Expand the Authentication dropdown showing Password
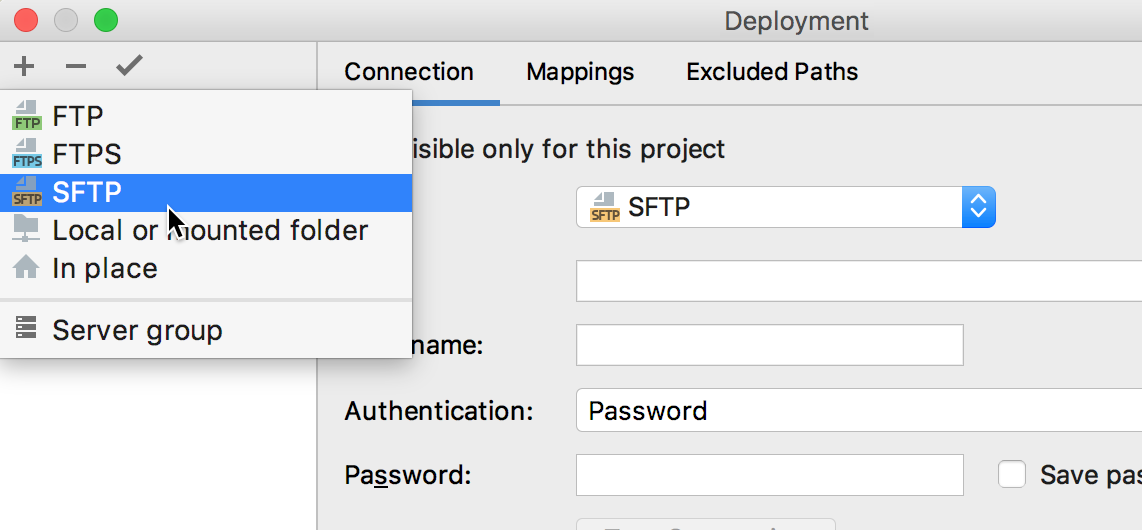Screen dimensions: 1142x530 [x=858, y=411]
